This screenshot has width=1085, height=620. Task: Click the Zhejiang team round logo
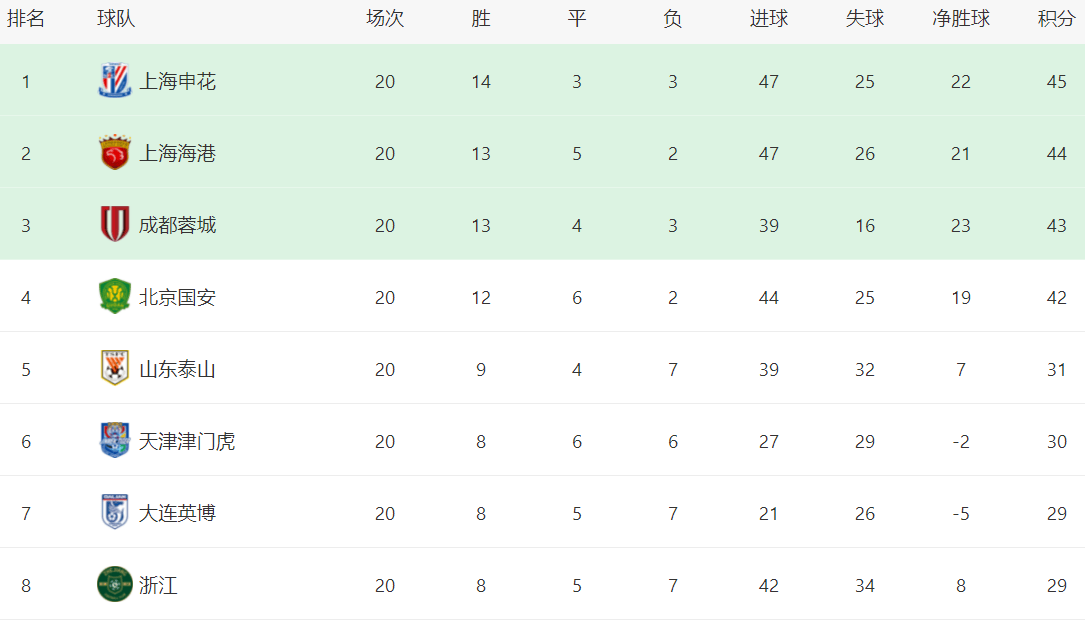[x=115, y=585]
